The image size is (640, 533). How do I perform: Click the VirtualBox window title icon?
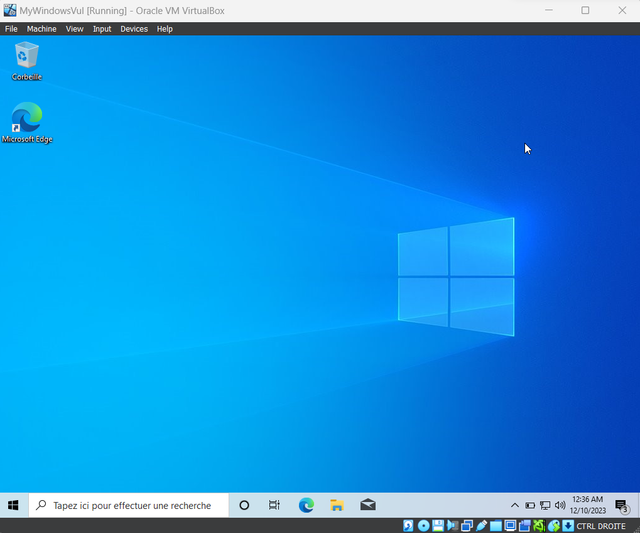10,11
